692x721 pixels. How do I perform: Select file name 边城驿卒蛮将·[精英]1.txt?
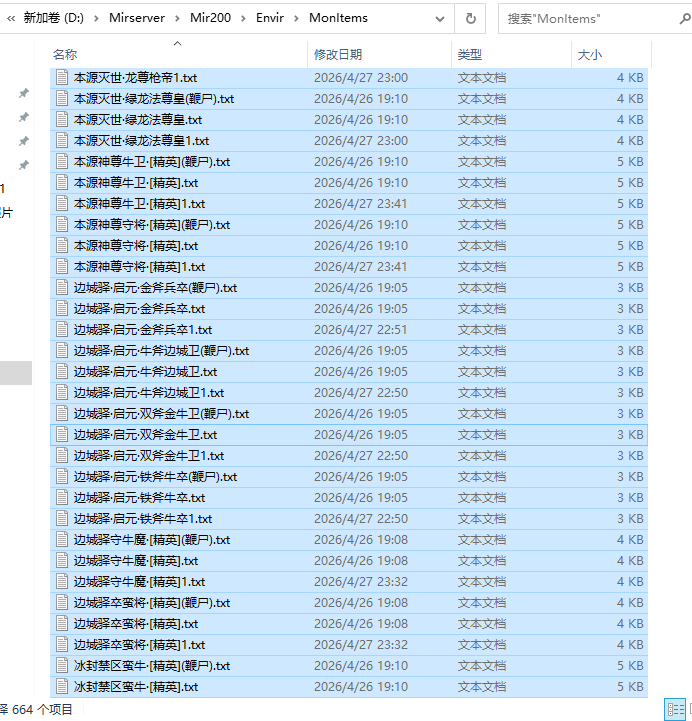coord(139,645)
